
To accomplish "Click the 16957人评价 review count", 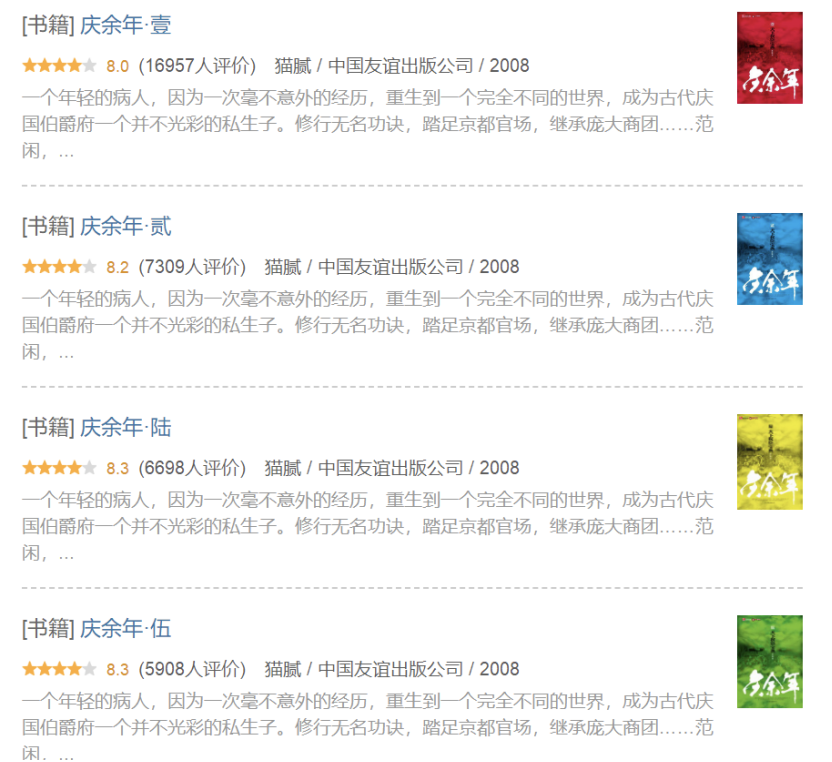I will coord(197,66).
